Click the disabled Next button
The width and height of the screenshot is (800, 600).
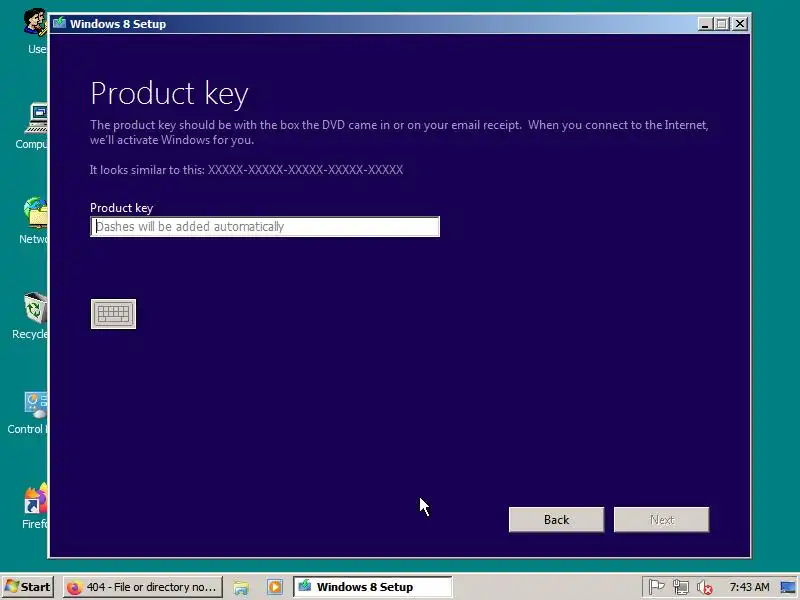[x=661, y=519]
